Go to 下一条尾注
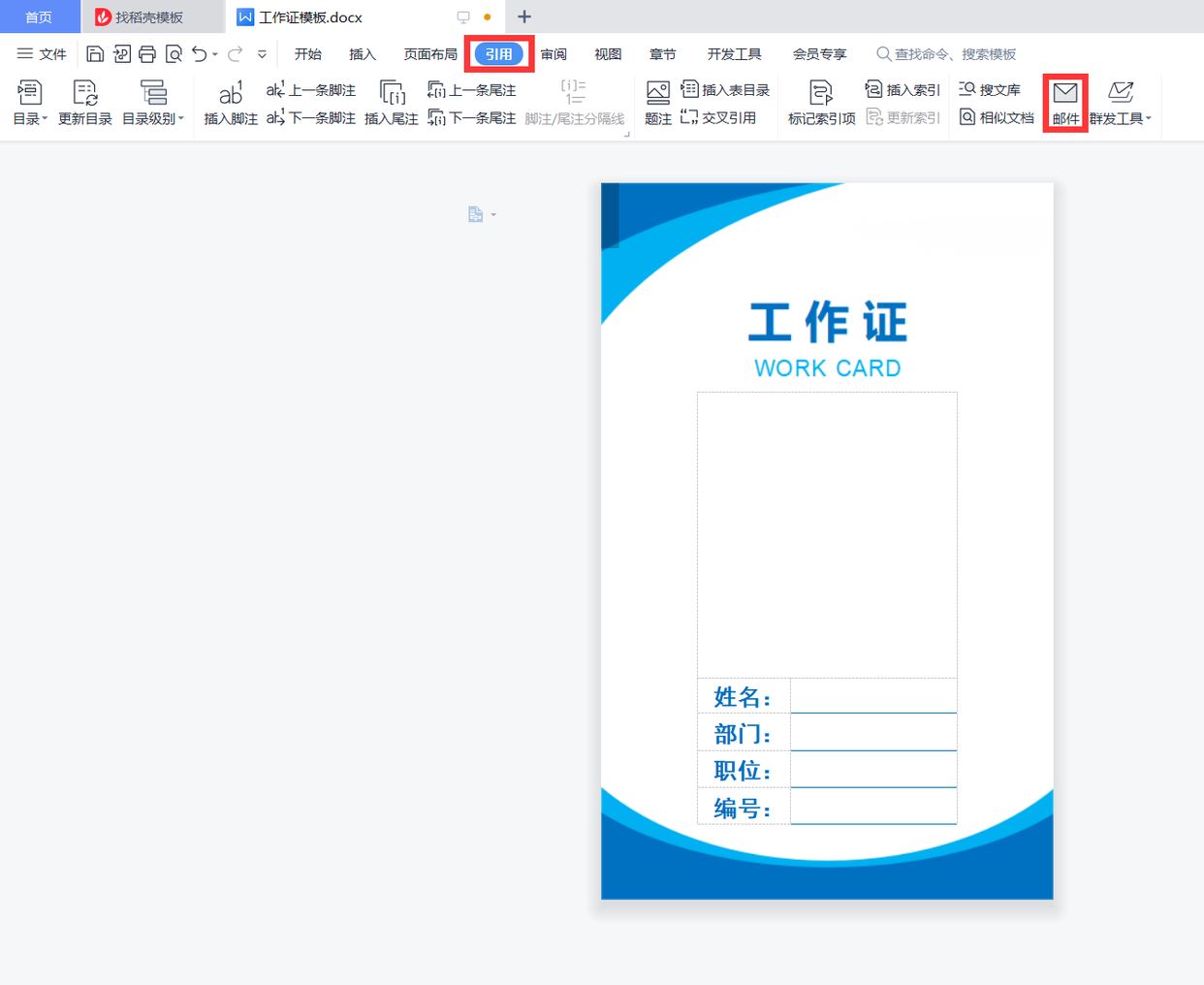Image resolution: width=1204 pixels, height=985 pixels. coord(472,117)
